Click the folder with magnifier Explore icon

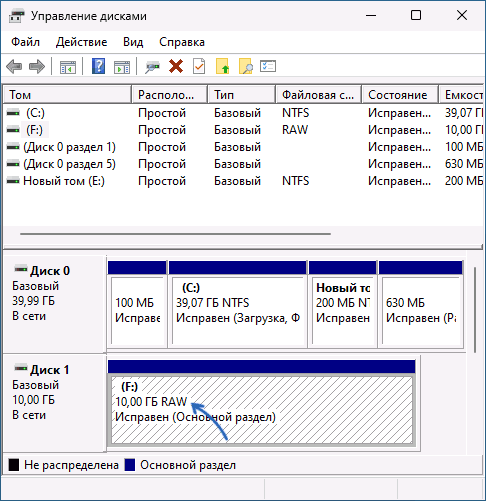[246, 66]
